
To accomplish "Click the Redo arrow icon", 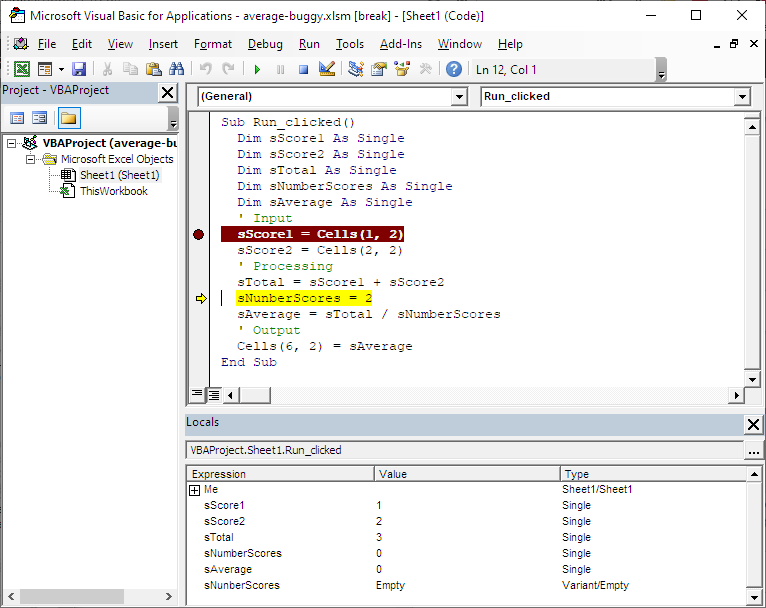I will coord(228,69).
